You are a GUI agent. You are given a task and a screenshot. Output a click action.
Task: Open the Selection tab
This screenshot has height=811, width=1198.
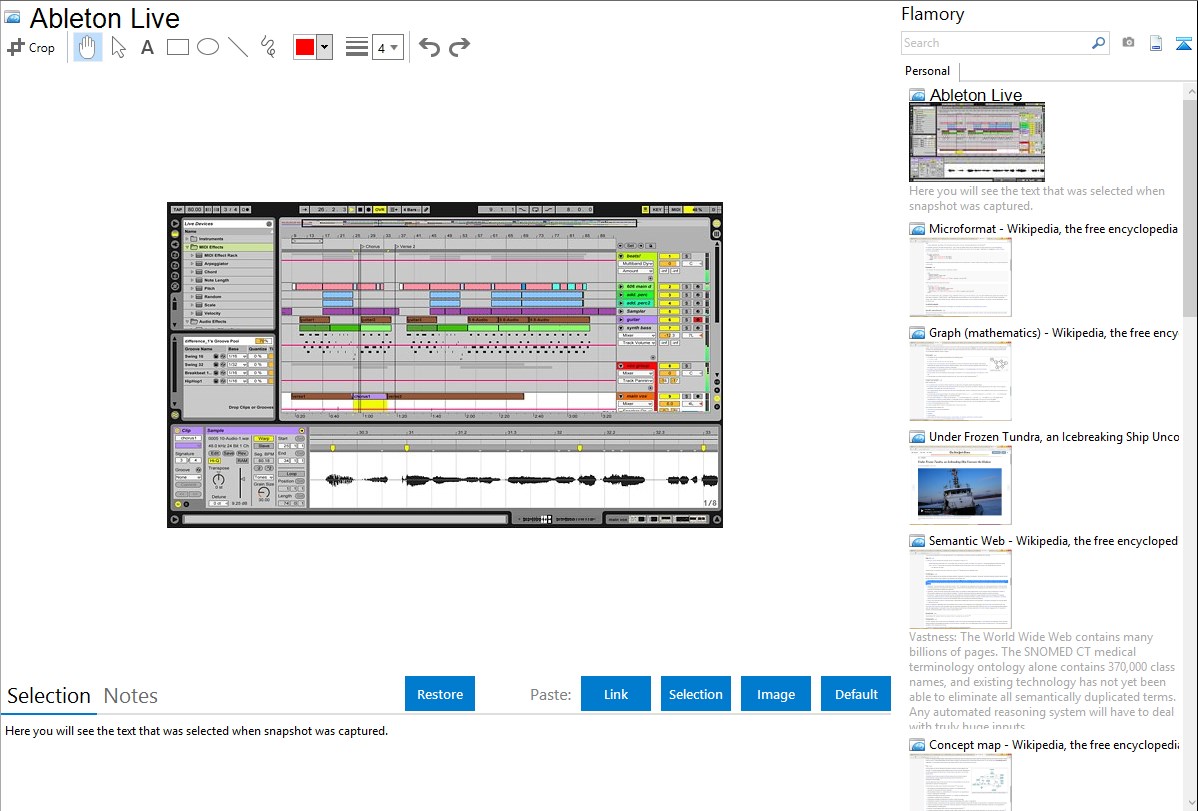(49, 696)
